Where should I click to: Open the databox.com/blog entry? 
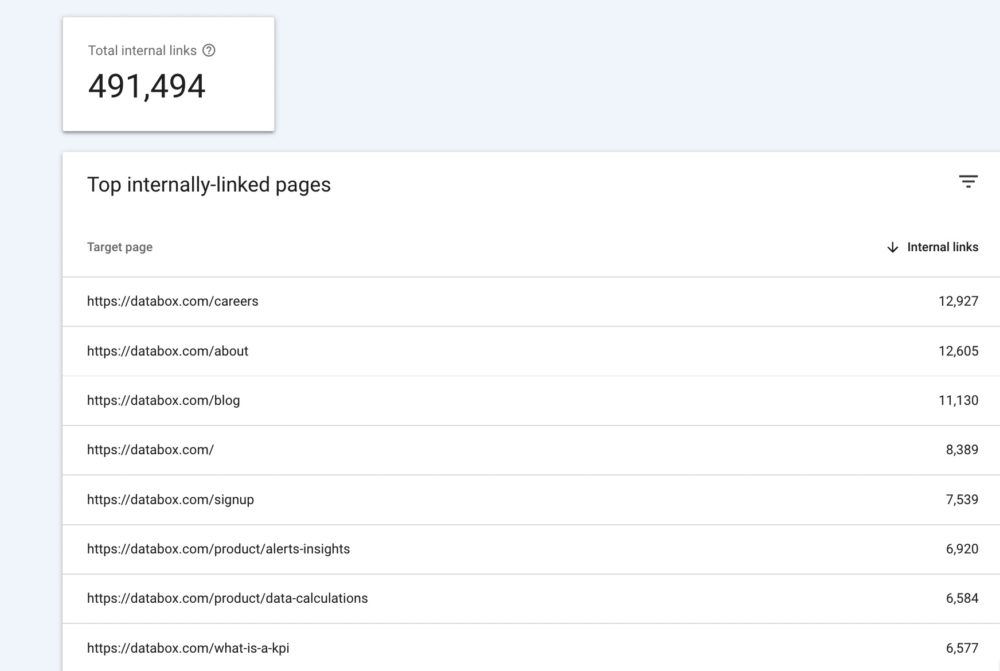tap(163, 400)
